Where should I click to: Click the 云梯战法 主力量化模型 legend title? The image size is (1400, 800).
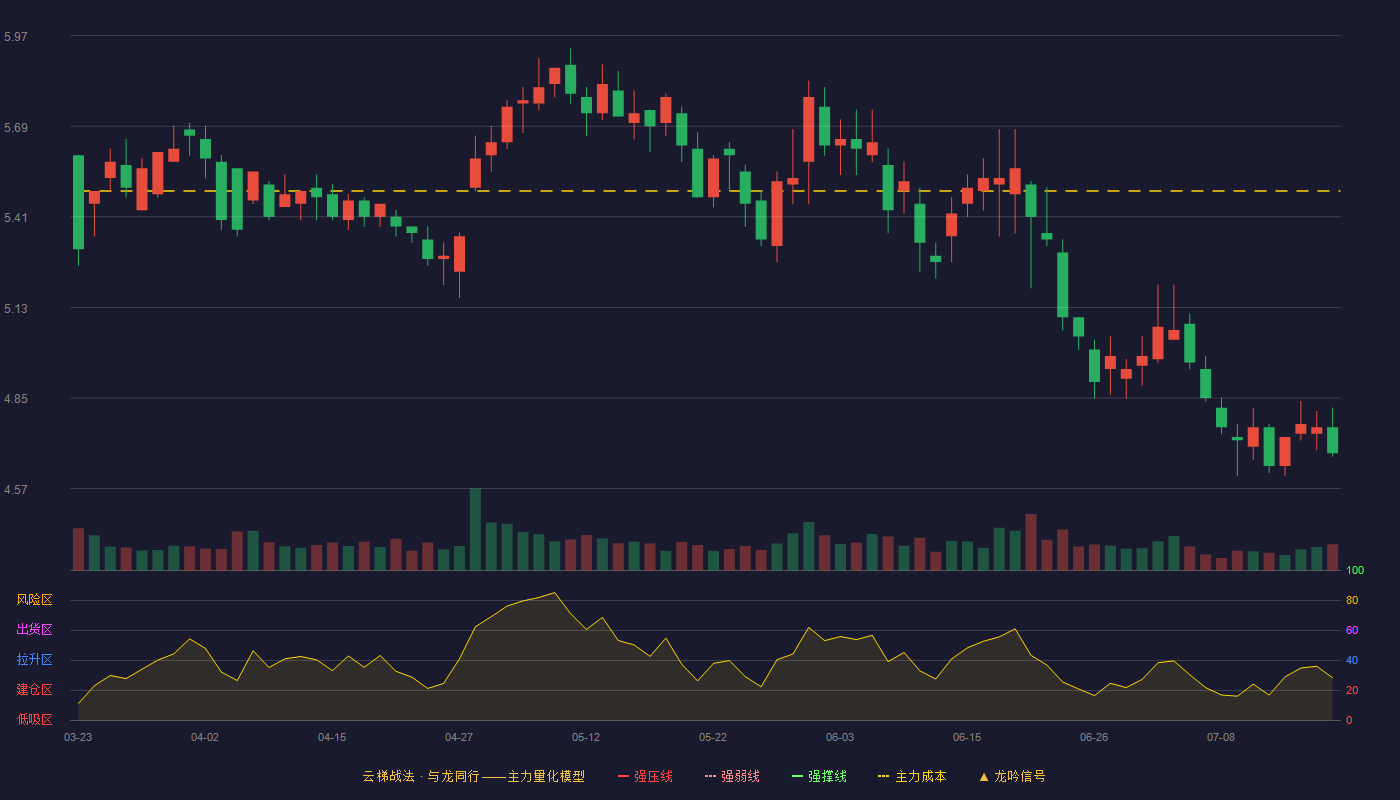(473, 776)
